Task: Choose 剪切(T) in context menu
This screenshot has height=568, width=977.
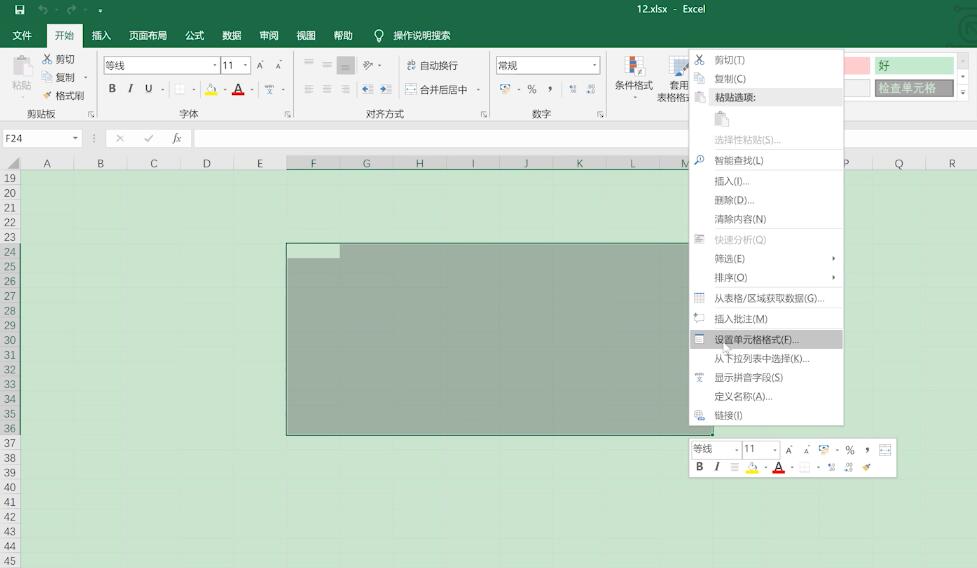Action: pyautogui.click(x=766, y=60)
